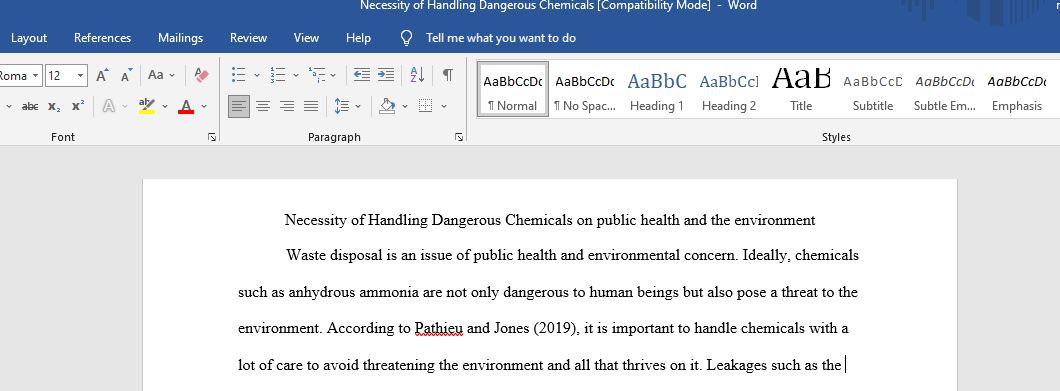Open the numbering library dropdown arrow
Image resolution: width=1060 pixels, height=391 pixels.
tap(295, 76)
